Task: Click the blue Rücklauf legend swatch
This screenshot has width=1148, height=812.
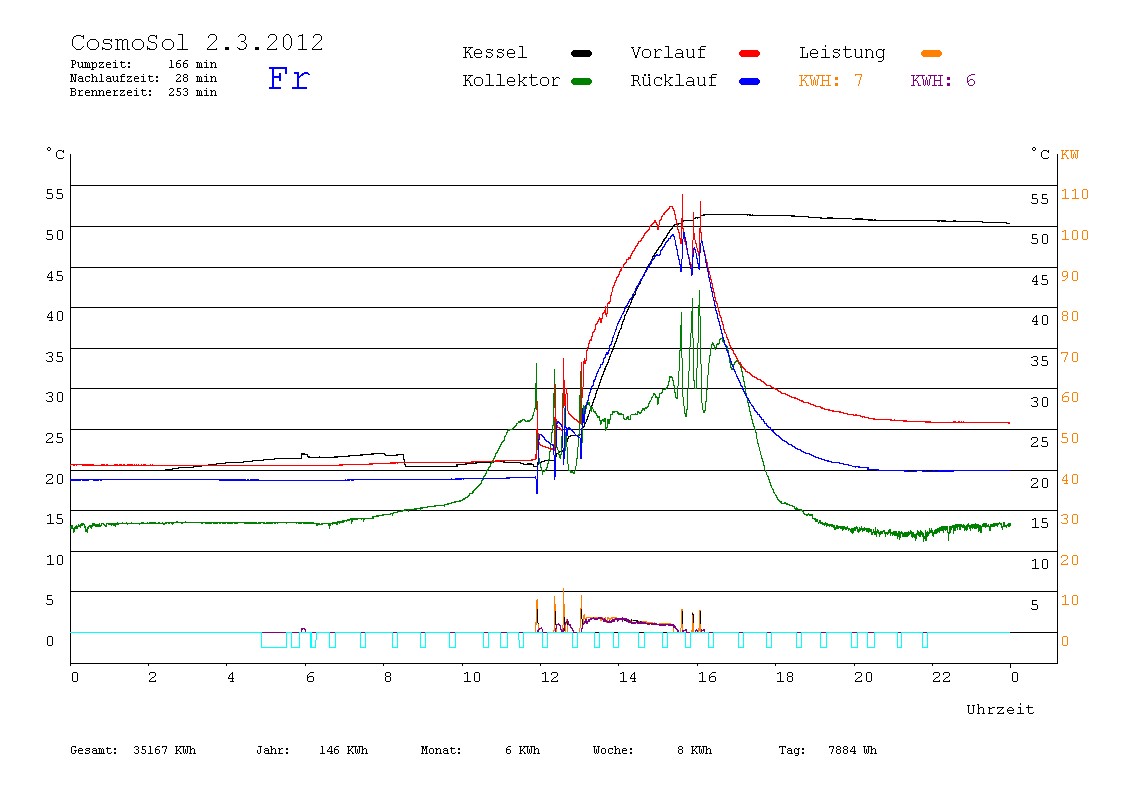Action: click(750, 81)
